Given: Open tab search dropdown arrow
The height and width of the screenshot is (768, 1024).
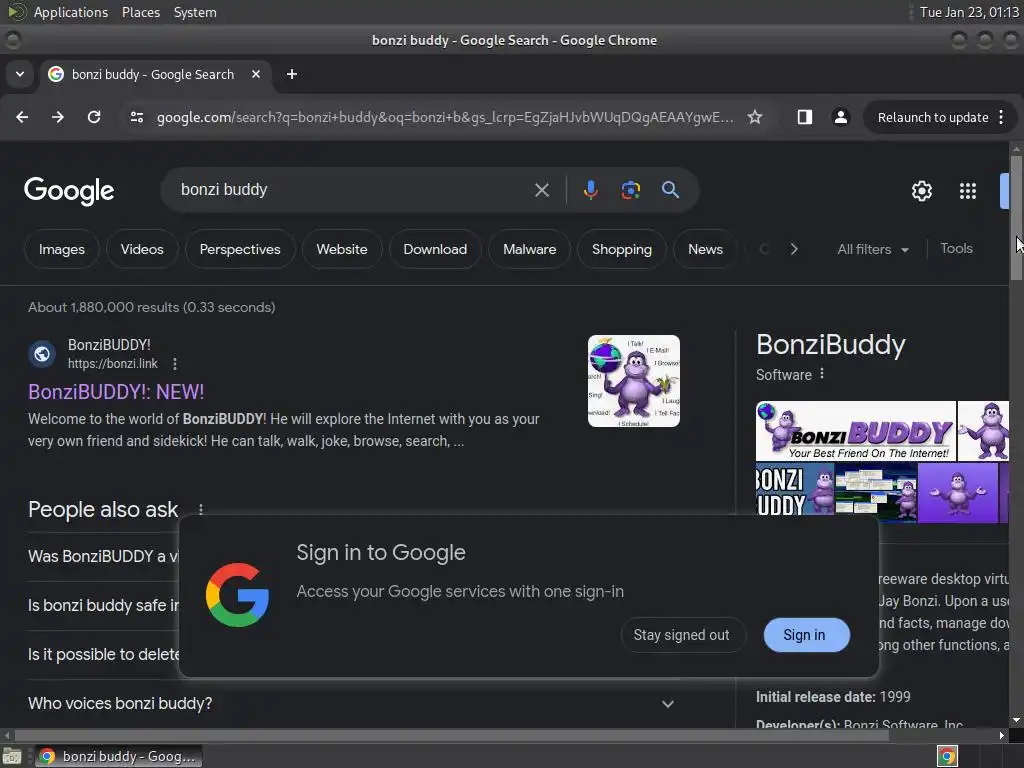Looking at the screenshot, I should coord(20,74).
